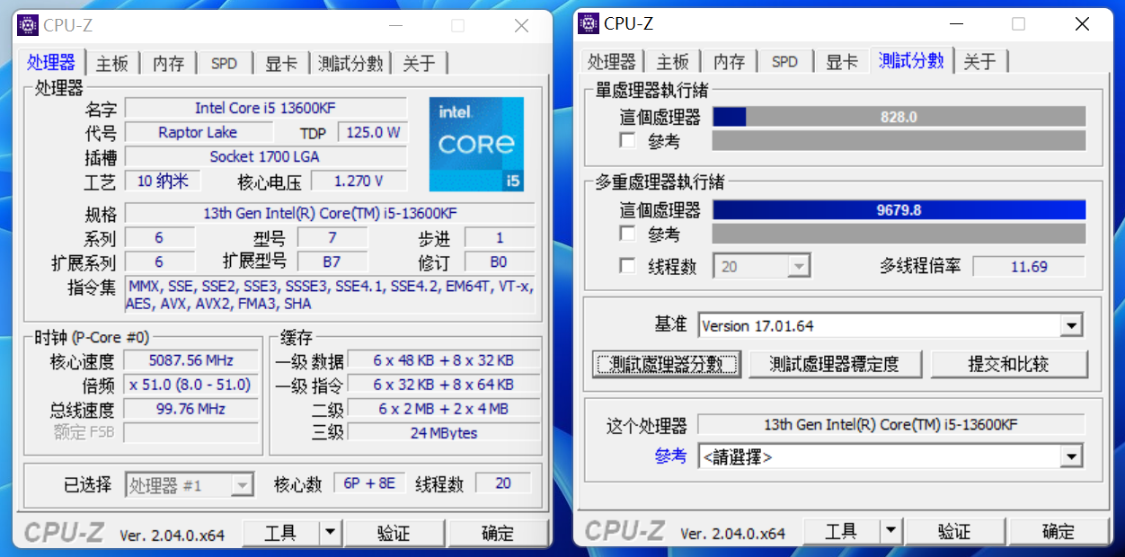Click the 名字 field Intel Core i5 13600KF
Viewport: 1125px width, 557px height.
pyautogui.click(x=265, y=108)
